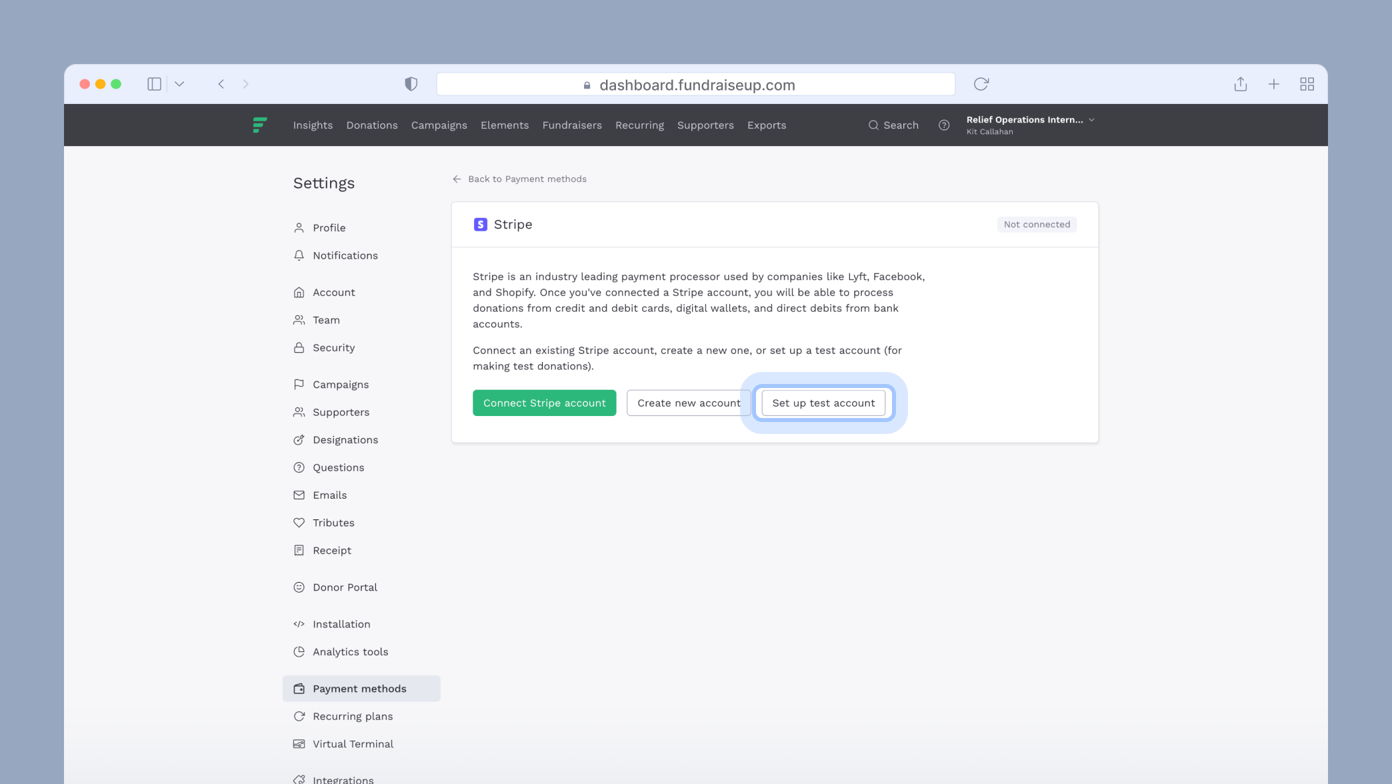
Task: Switch to the Recurring section in the navbar
Action: click(639, 125)
